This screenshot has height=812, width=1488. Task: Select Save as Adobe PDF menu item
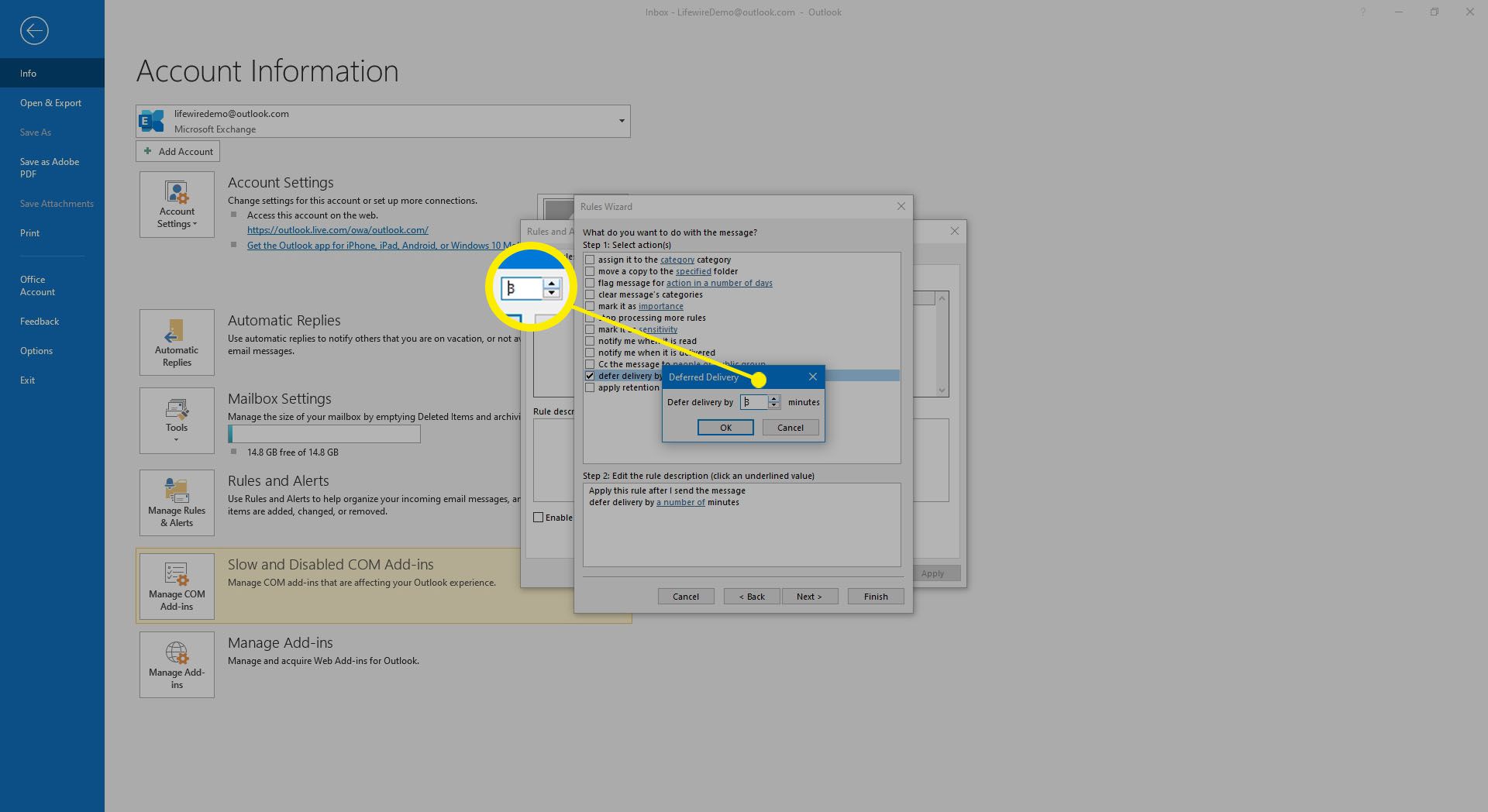click(x=52, y=167)
